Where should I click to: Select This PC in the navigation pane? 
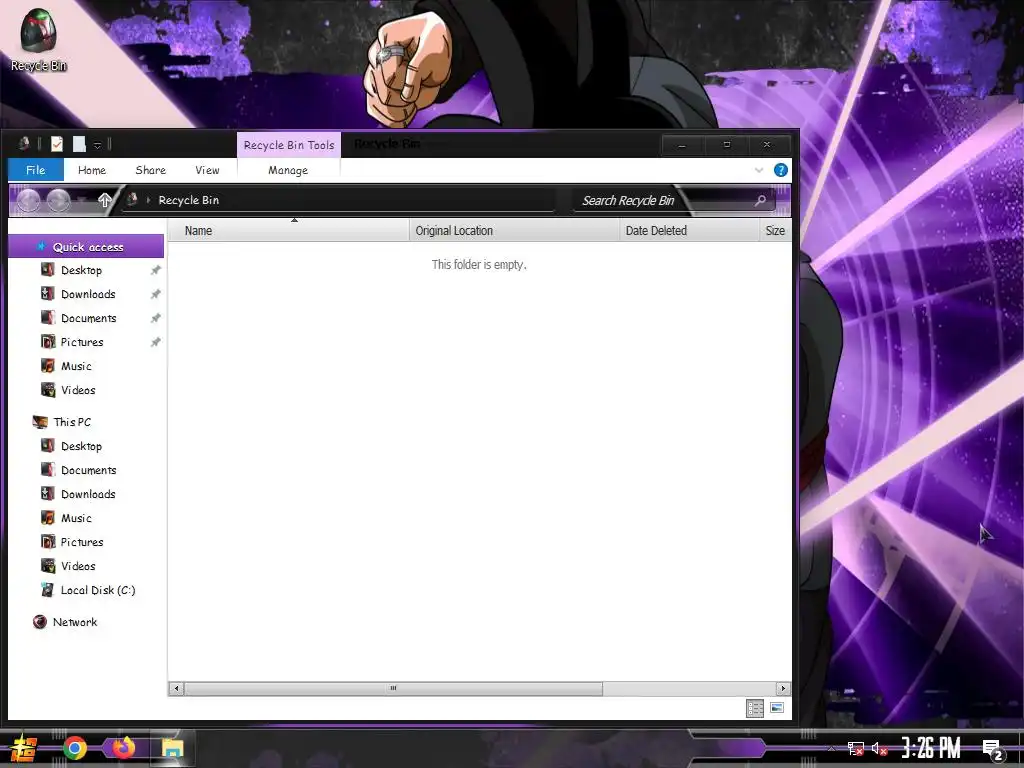click(x=72, y=423)
